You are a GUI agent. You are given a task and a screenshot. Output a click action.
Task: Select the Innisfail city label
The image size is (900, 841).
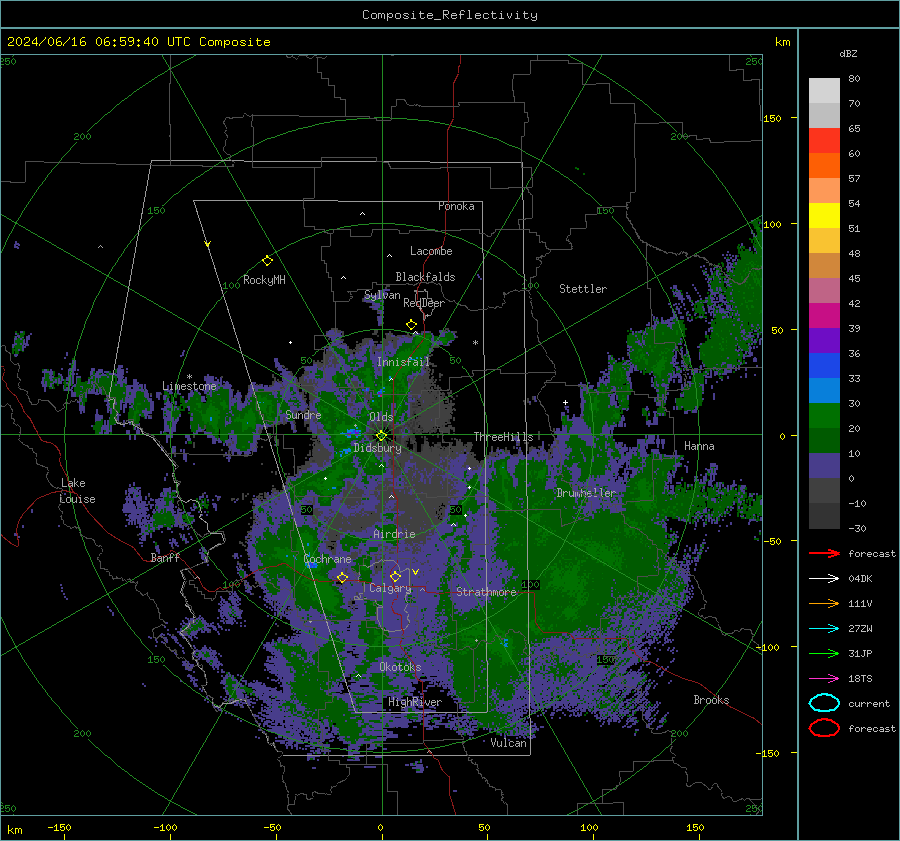[x=403, y=362]
